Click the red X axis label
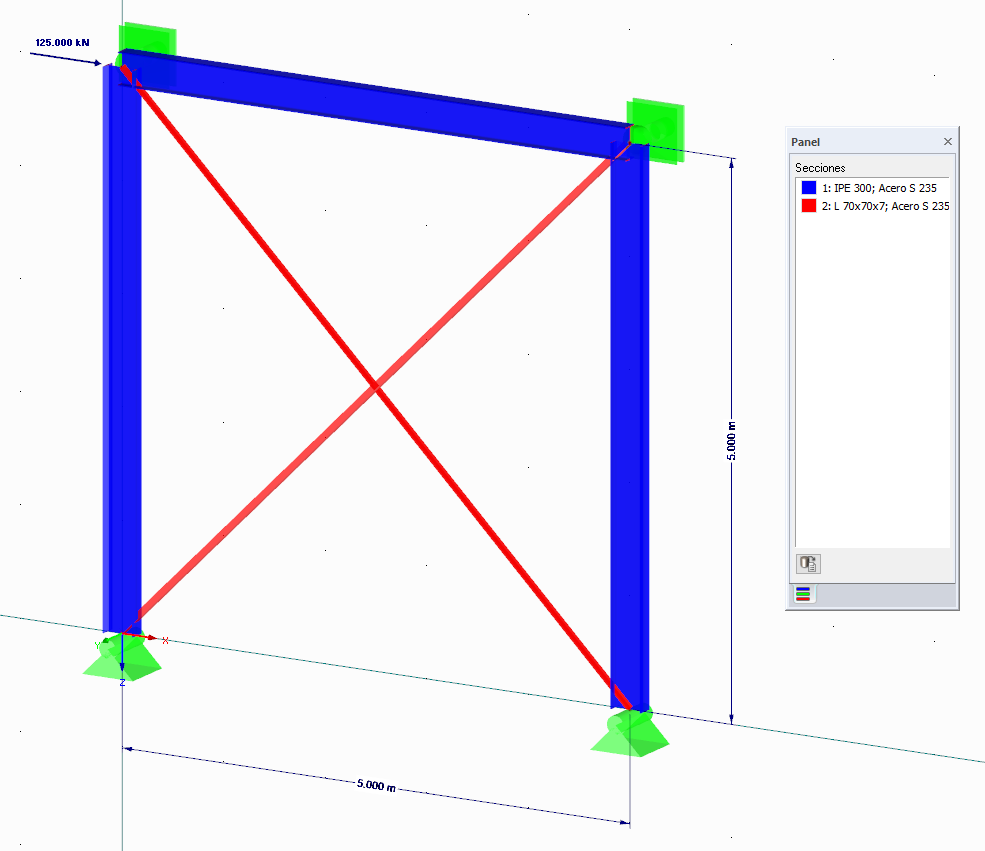The width and height of the screenshot is (985, 851). click(x=165, y=641)
